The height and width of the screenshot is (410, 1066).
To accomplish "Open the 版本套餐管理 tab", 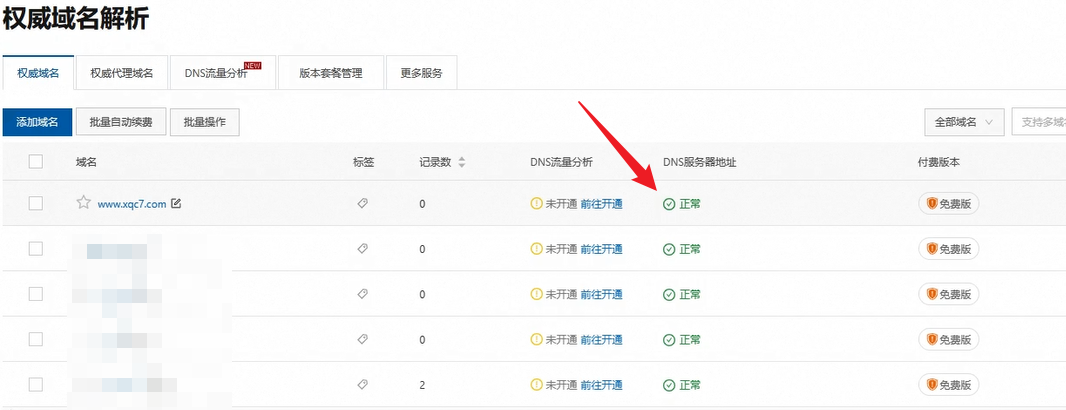I will pos(330,73).
